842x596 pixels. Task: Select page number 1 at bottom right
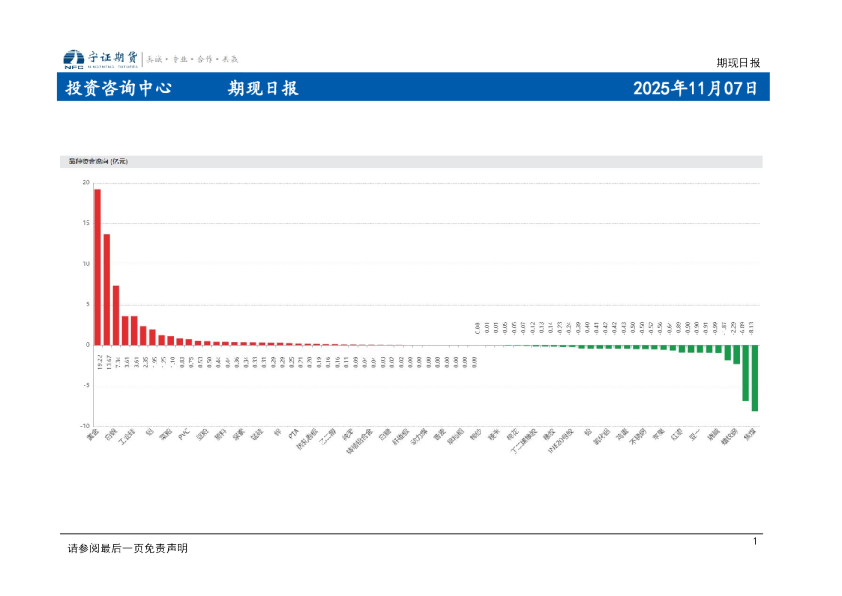[x=755, y=541]
